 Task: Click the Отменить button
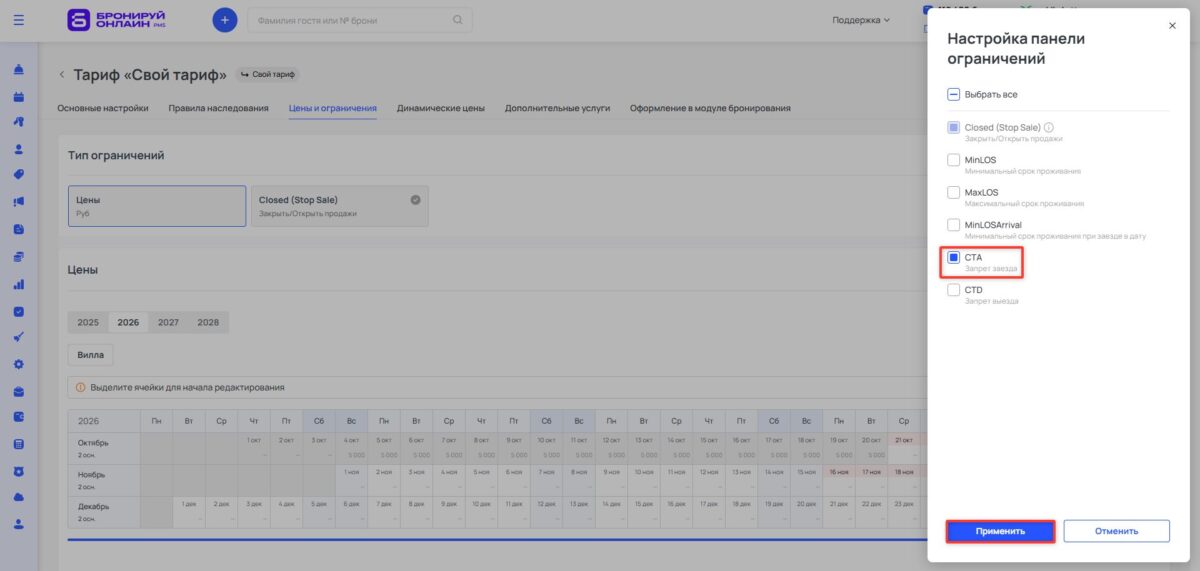click(1116, 531)
